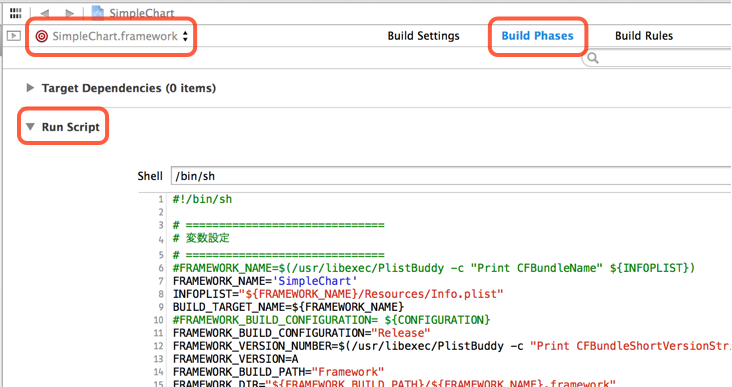Click line FRAMEWORK_BUILD_PATH="Framework"
The height and width of the screenshot is (387, 732).
(278, 372)
